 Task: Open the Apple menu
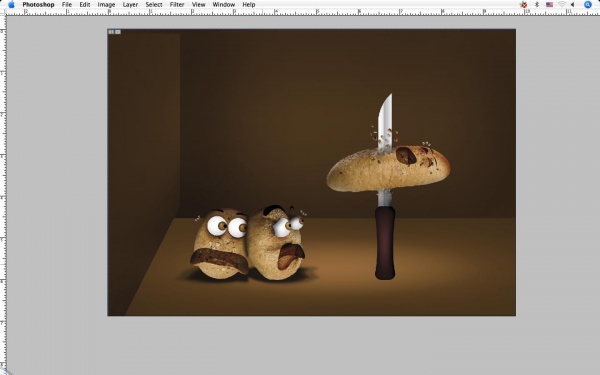[x=11, y=5]
